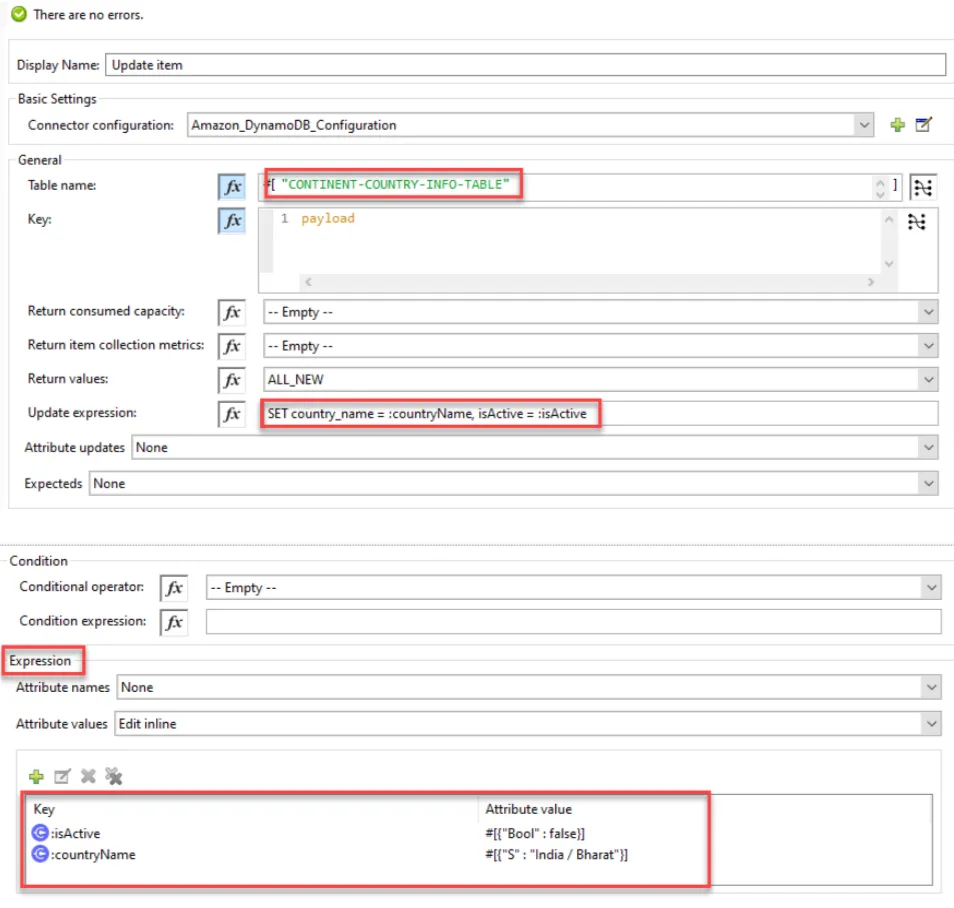
Task: Toggle the fx button for Conditional operator
Action: [x=174, y=588]
